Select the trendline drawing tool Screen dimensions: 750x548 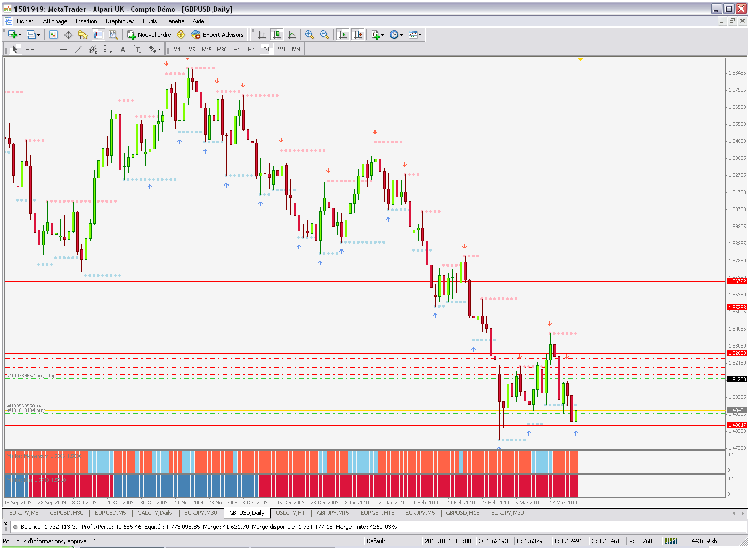tap(78, 49)
